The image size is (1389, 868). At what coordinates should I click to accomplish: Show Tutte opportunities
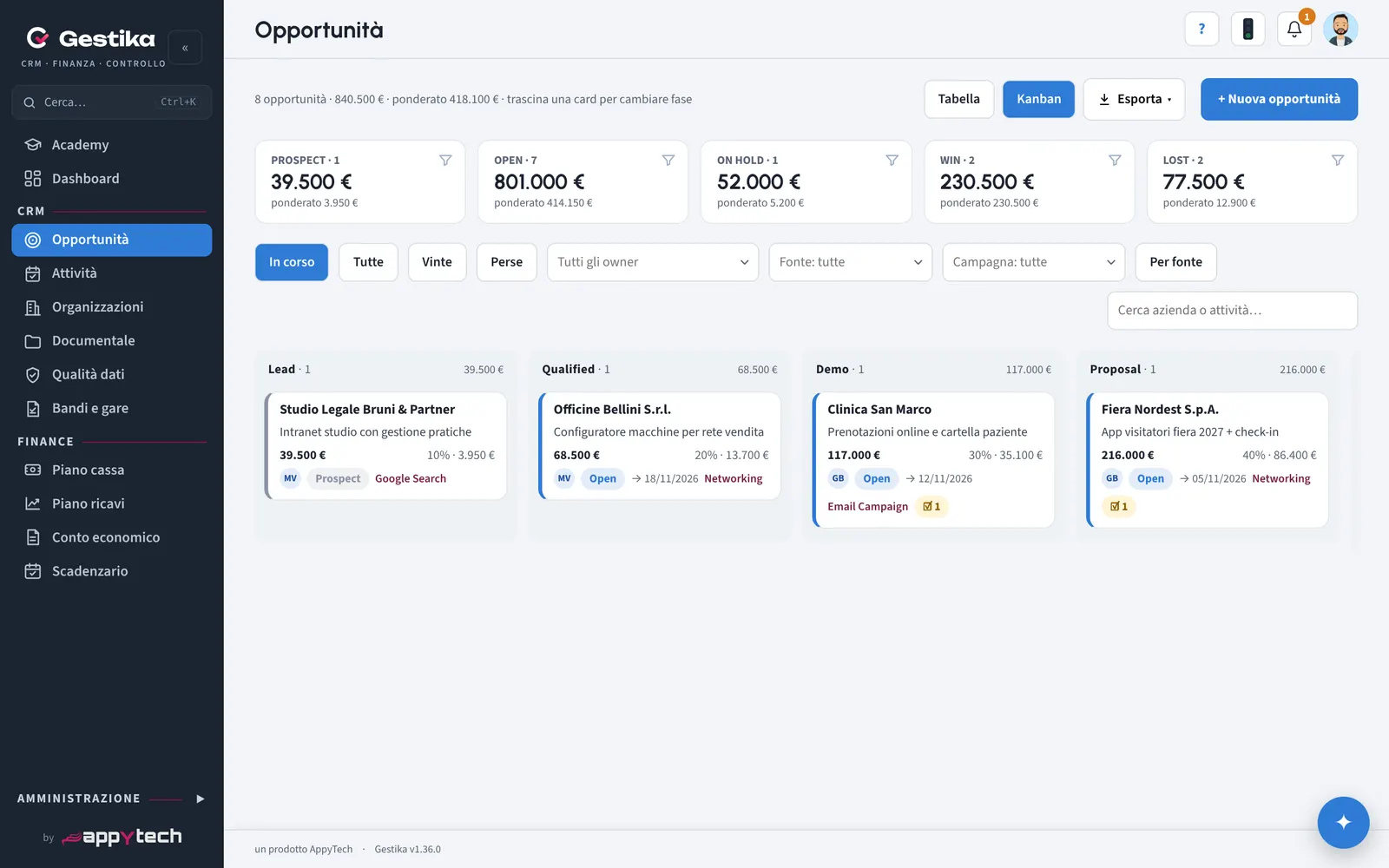[368, 262]
